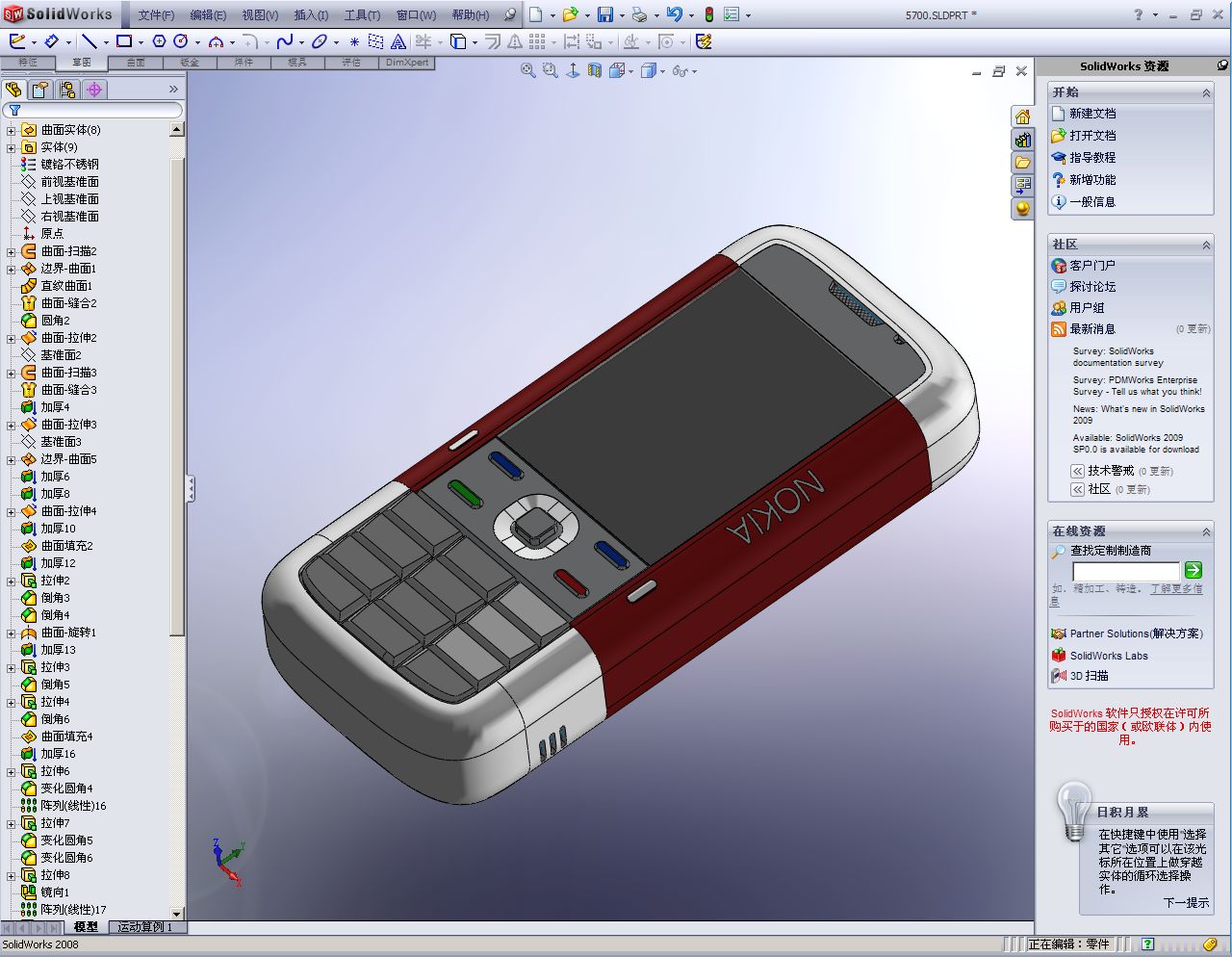The height and width of the screenshot is (957, 1232).
Task: Open the Partner Solutions(解决方案) link
Action: [x=1136, y=634]
